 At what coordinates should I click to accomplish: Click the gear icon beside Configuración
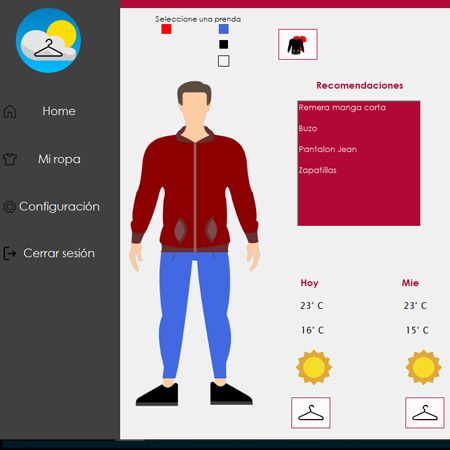click(9, 207)
